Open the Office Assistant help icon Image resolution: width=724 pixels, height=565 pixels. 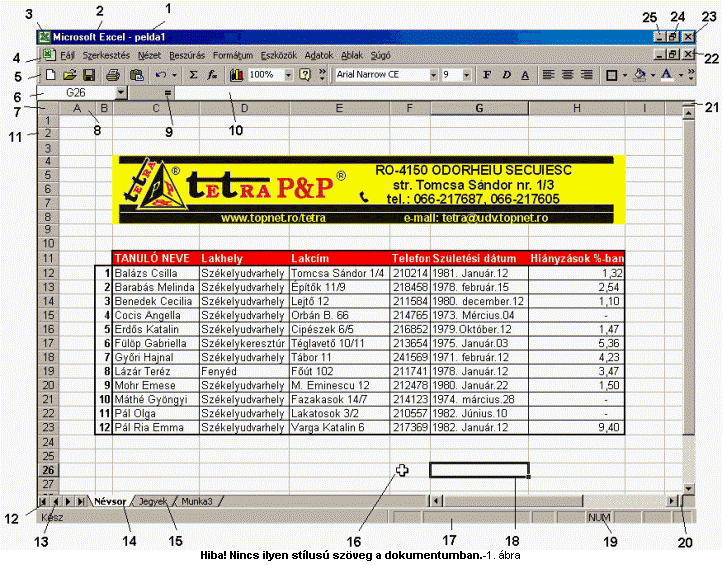(305, 75)
